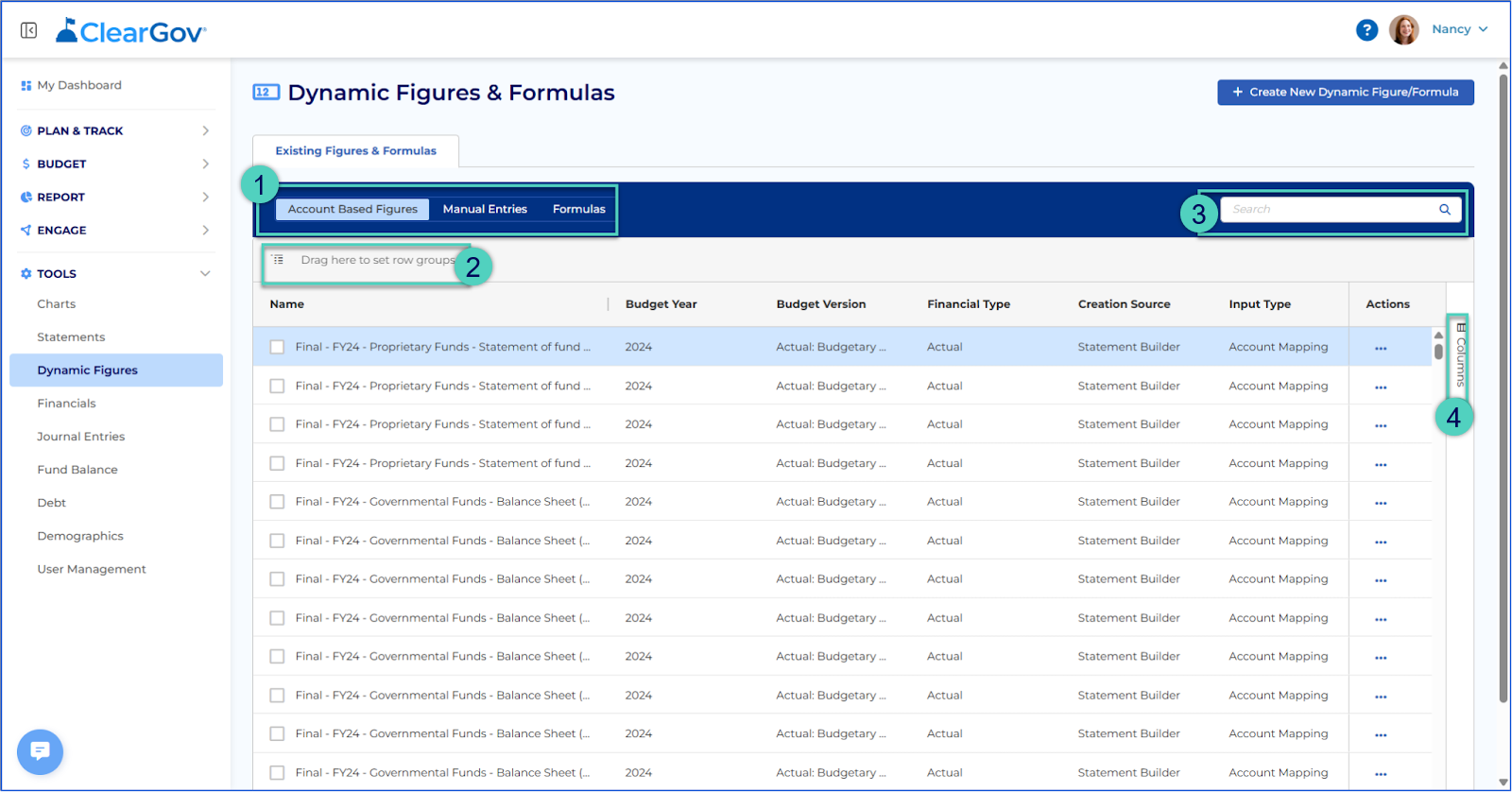Open Fund Balance in the sidebar

[x=77, y=470]
